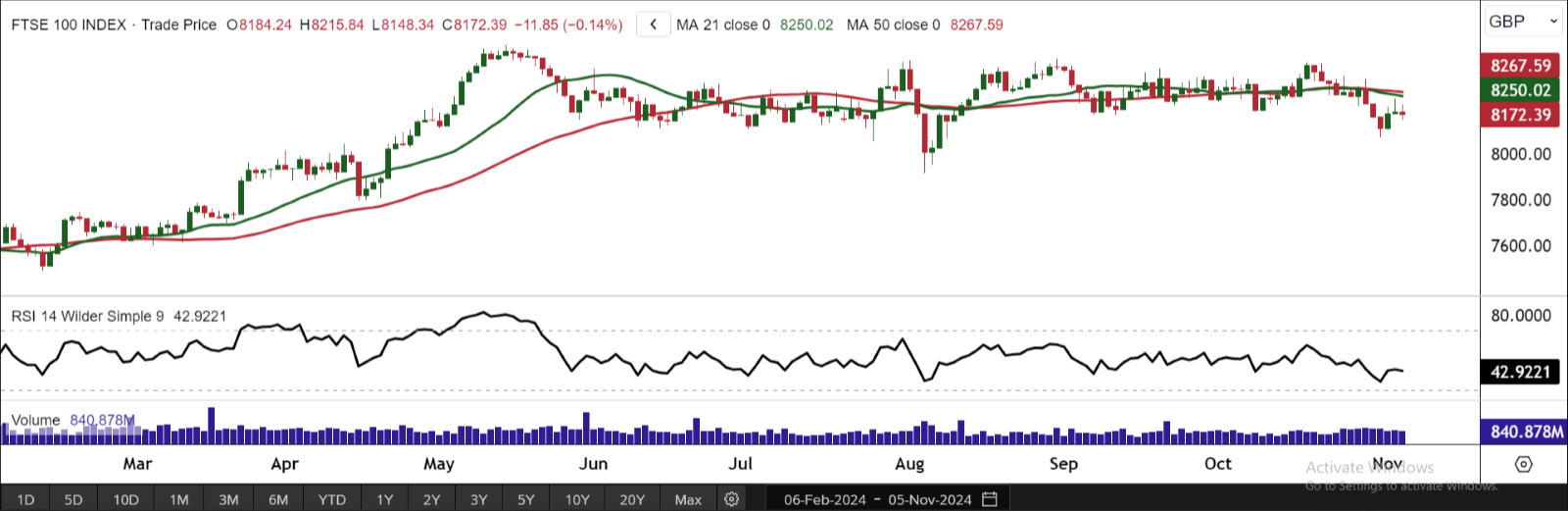This screenshot has width=1568, height=511.
Task: Click the RSI 14 Wilder indicator label
Action: tap(88, 316)
